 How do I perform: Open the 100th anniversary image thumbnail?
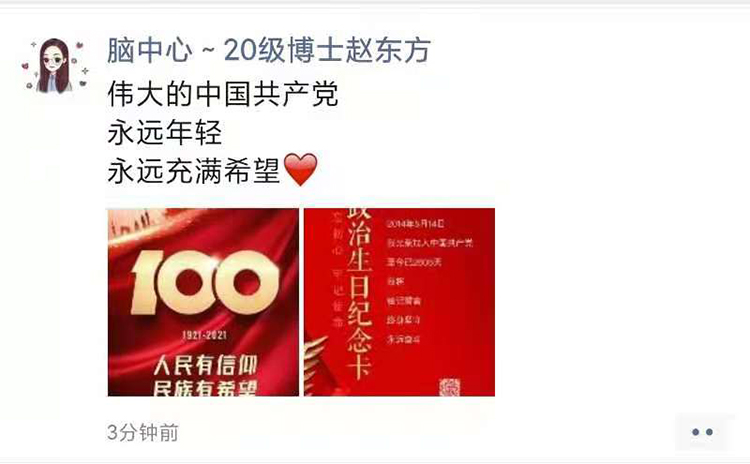(x=203, y=302)
